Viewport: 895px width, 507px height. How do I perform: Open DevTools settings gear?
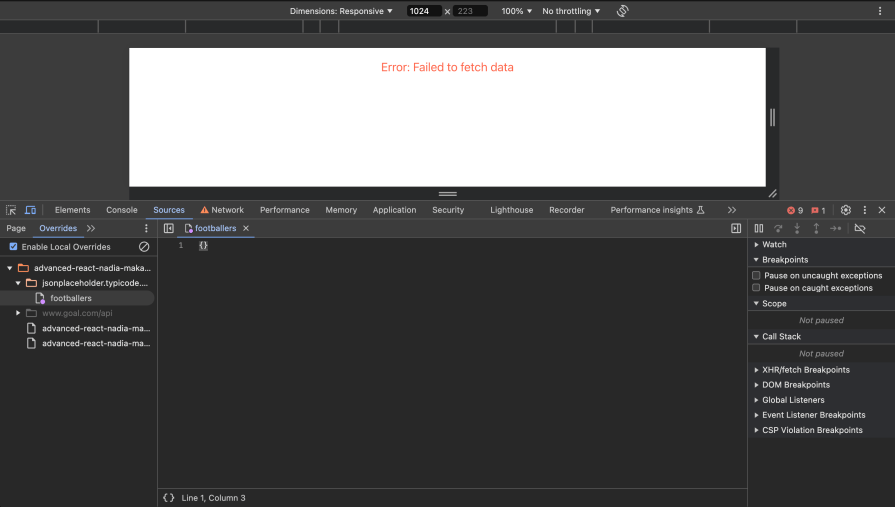pyautogui.click(x=846, y=210)
